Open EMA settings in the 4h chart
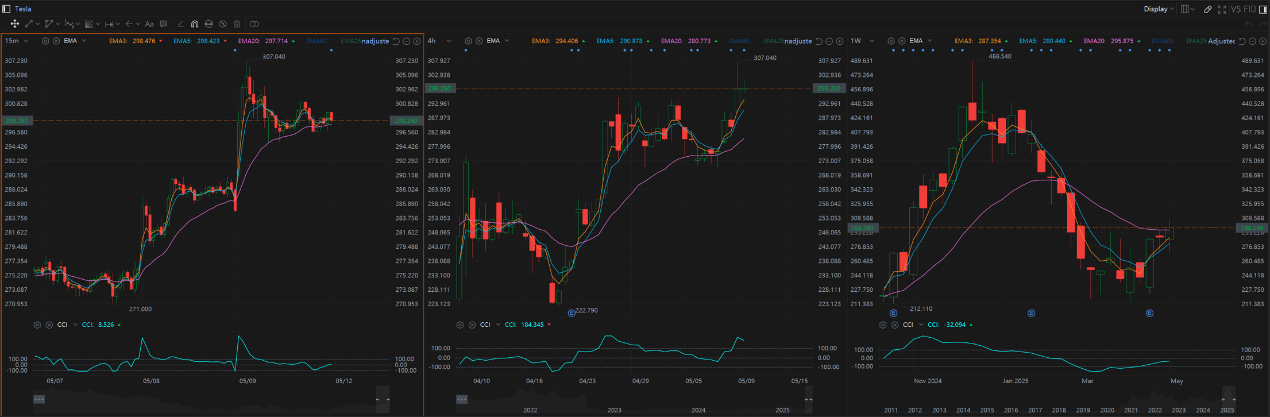 (468, 41)
